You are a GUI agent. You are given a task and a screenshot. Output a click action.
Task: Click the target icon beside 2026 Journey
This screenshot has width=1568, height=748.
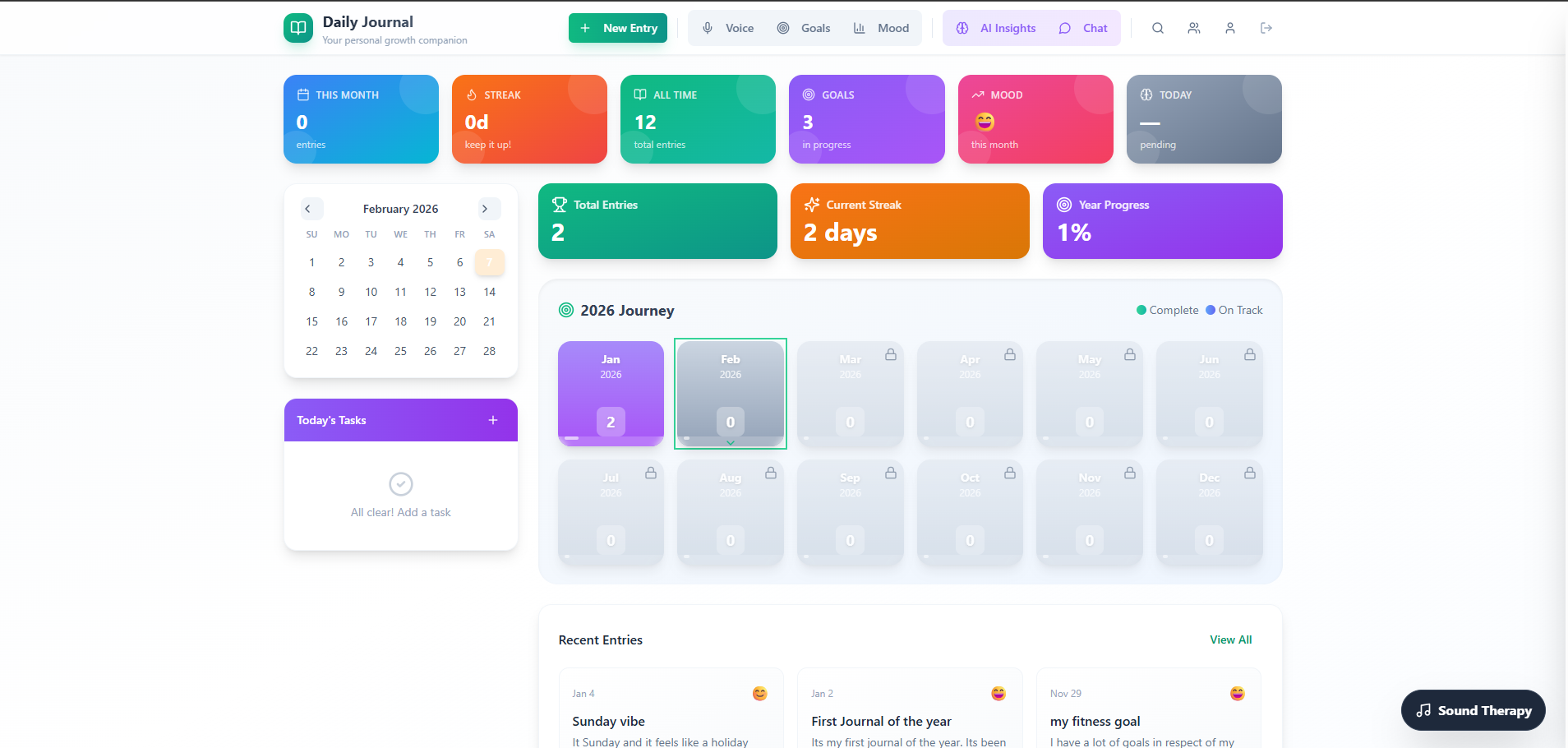[x=566, y=310]
